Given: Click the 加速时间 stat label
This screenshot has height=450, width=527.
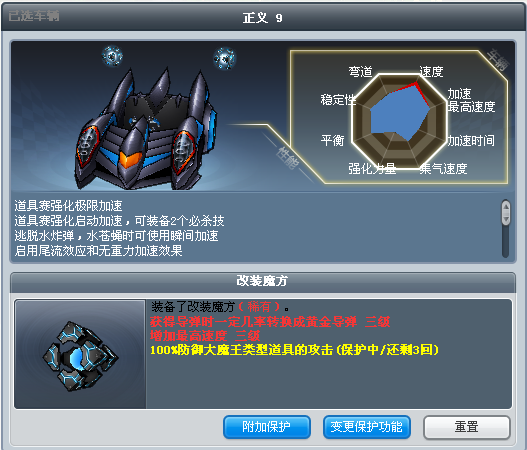Looking at the screenshot, I should [471, 140].
